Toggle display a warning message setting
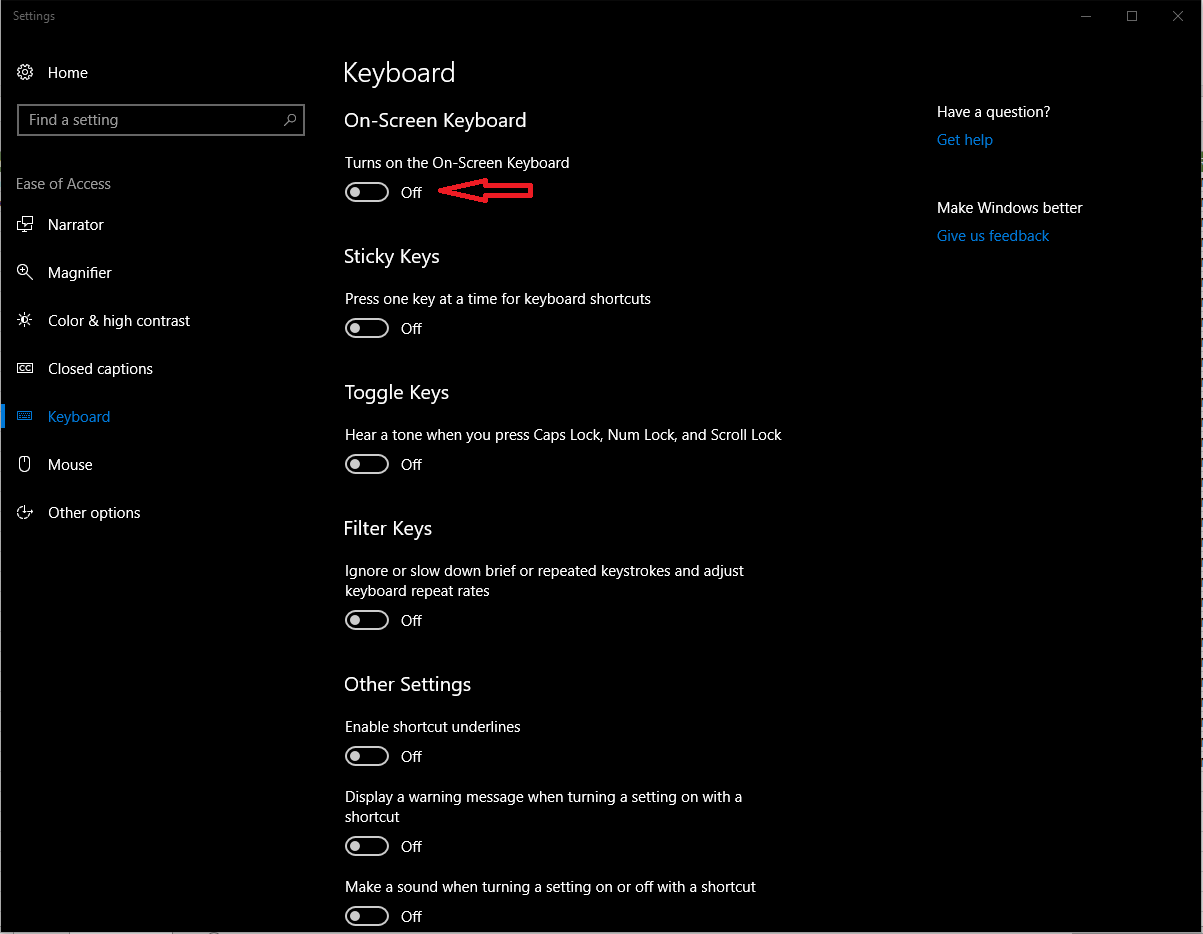The width and height of the screenshot is (1203, 934). [367, 846]
